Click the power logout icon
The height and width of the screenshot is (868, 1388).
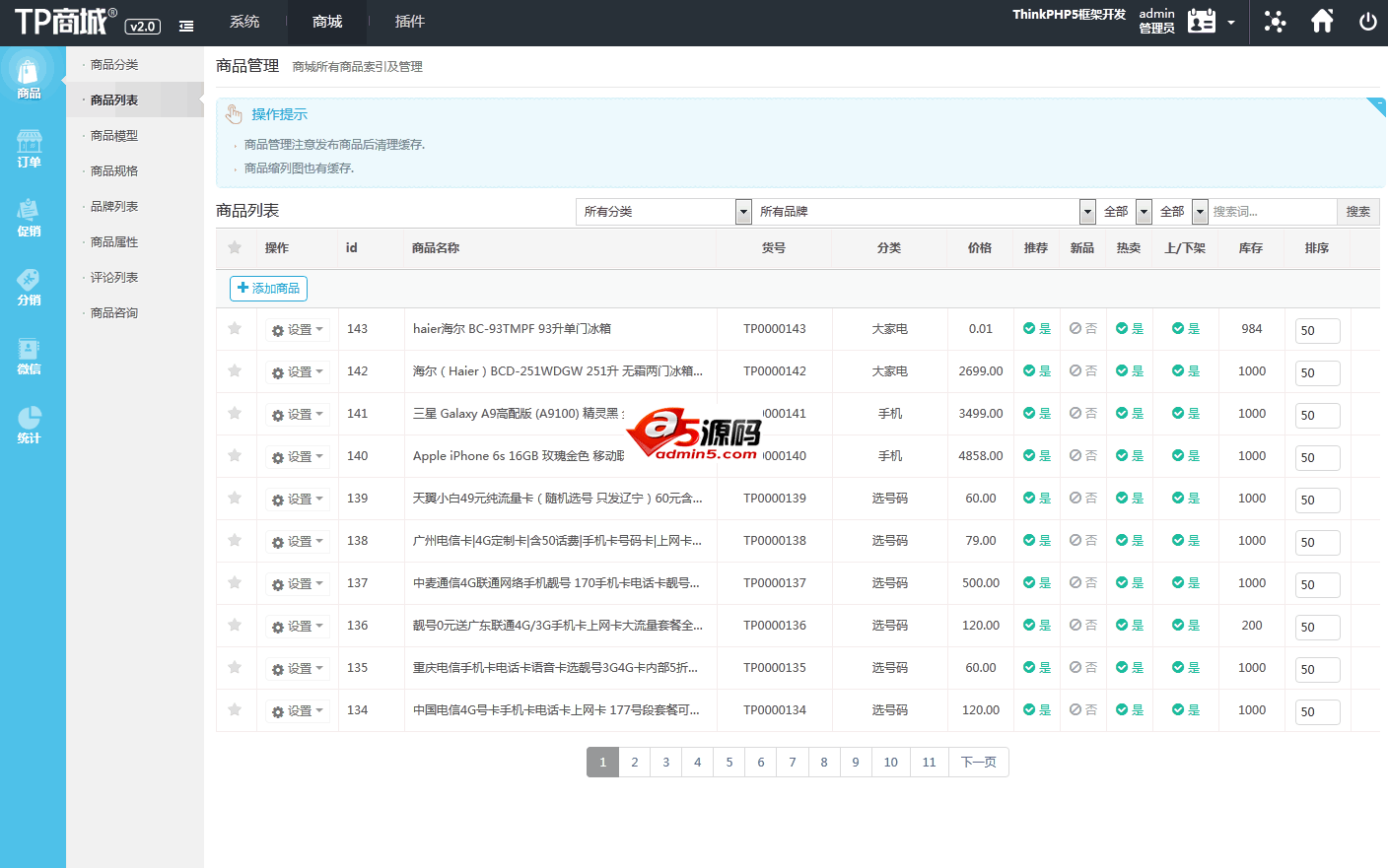point(1367,22)
